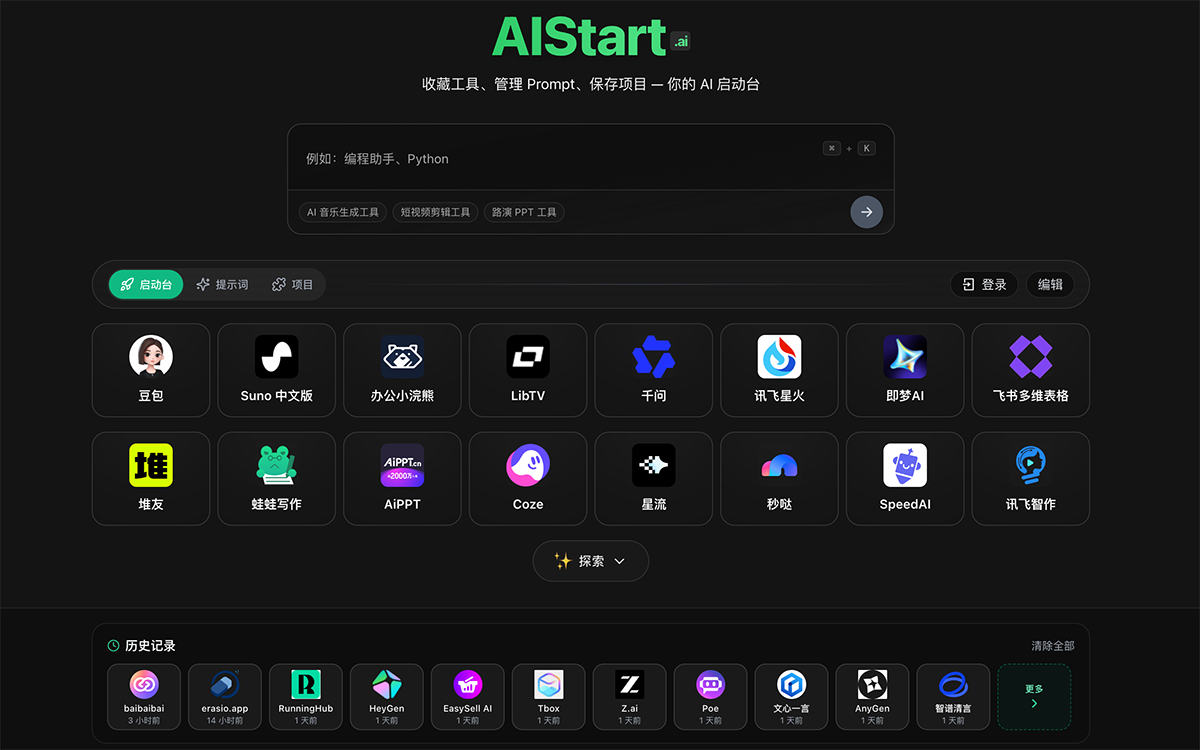
Task: Switch to the 项目 tab
Action: point(293,284)
